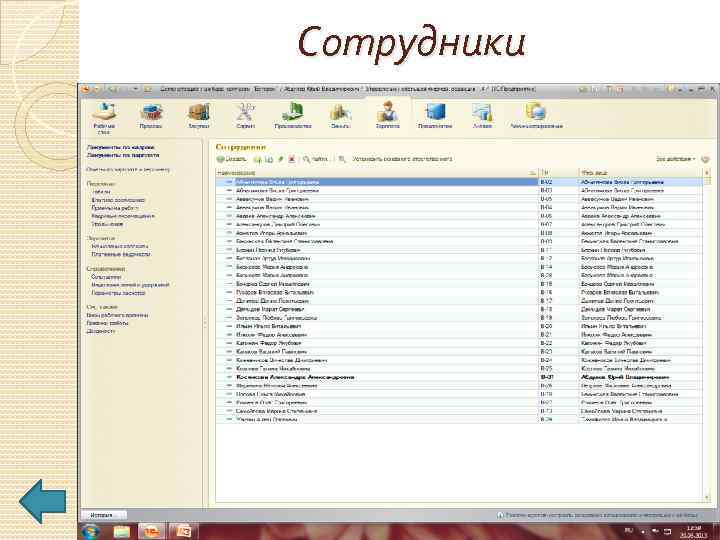This screenshot has width=720, height=540.
Task: Click code cell В-22 in the table
Action: pyautogui.click(x=558, y=343)
